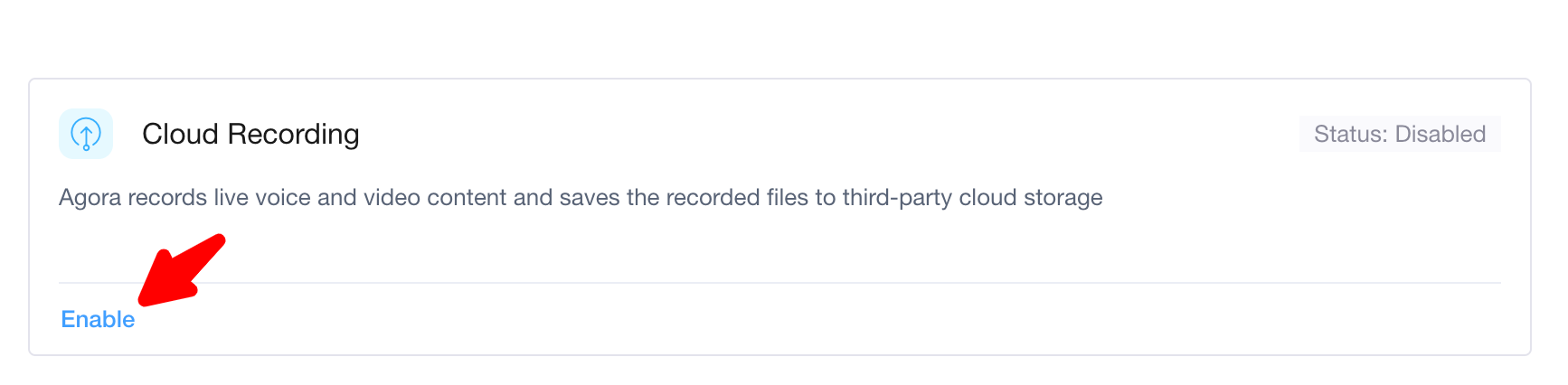Screen dimensions: 1568x385
Task: Click the Cloud Recording upload icon
Action: pyautogui.click(x=86, y=134)
